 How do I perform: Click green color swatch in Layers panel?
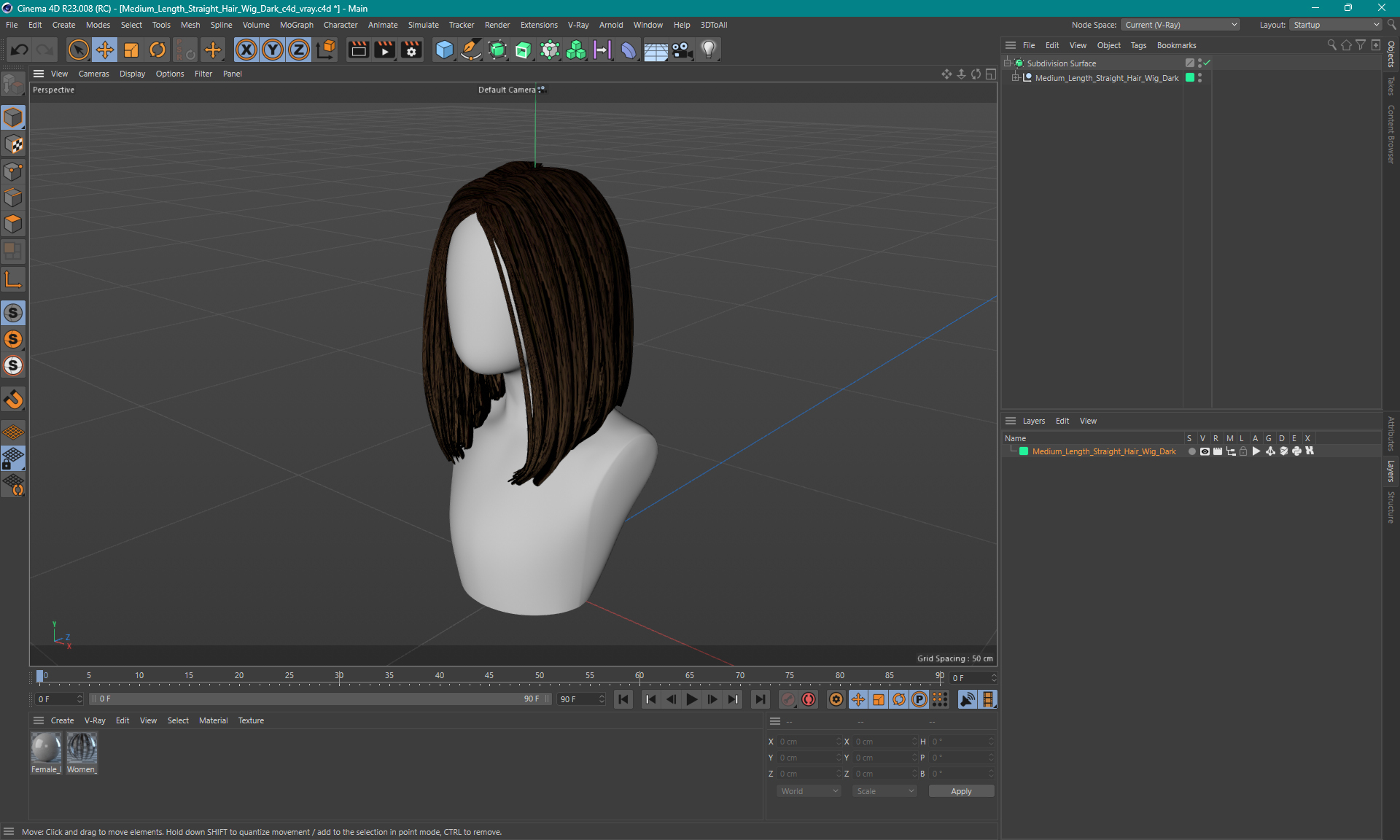coord(1023,451)
